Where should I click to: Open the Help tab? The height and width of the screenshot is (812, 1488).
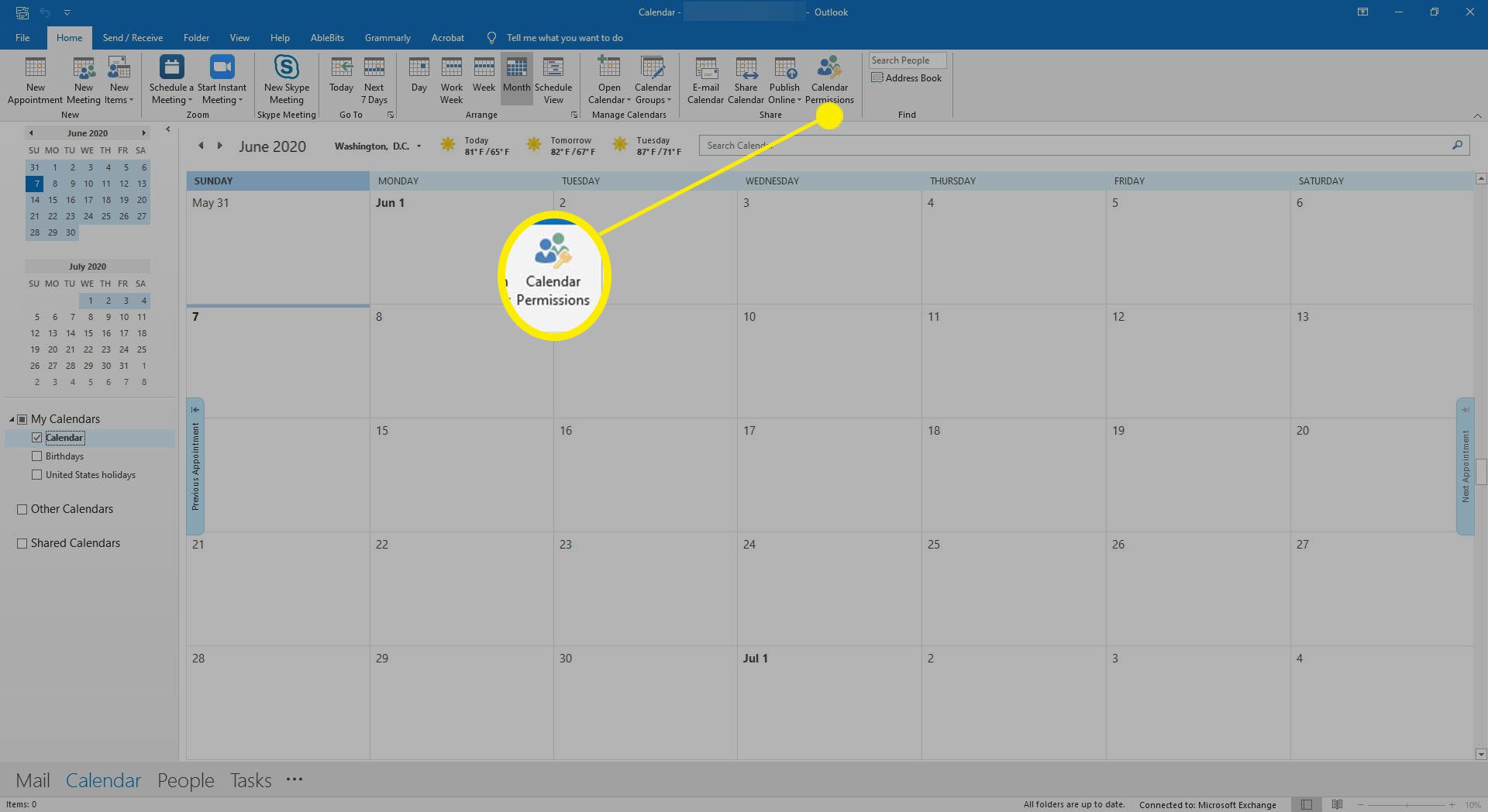(x=280, y=38)
